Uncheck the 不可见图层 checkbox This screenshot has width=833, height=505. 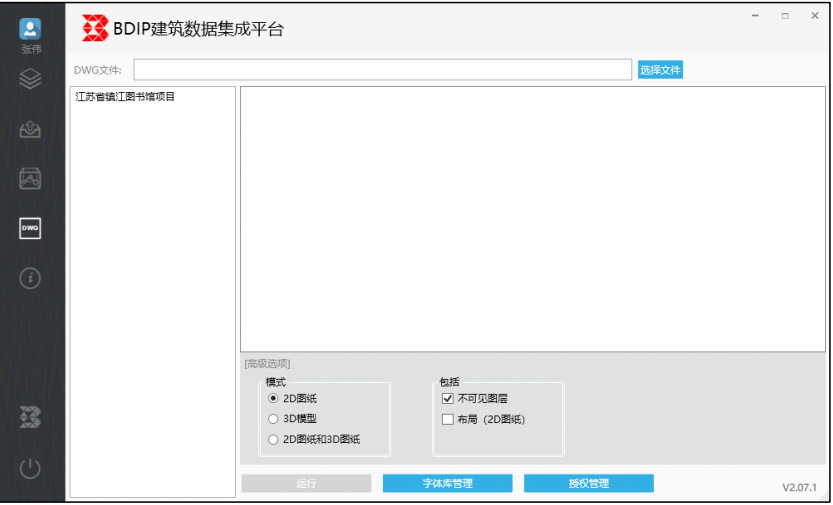click(448, 398)
